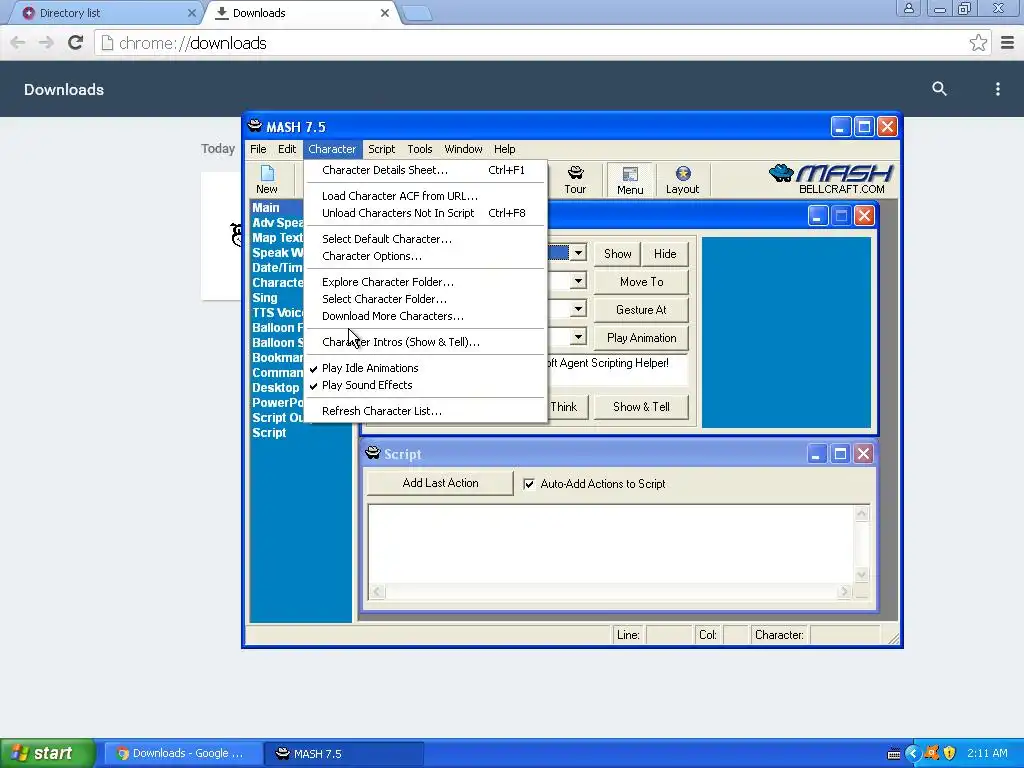Click Add Last Action button
The image size is (1024, 768).
click(440, 483)
